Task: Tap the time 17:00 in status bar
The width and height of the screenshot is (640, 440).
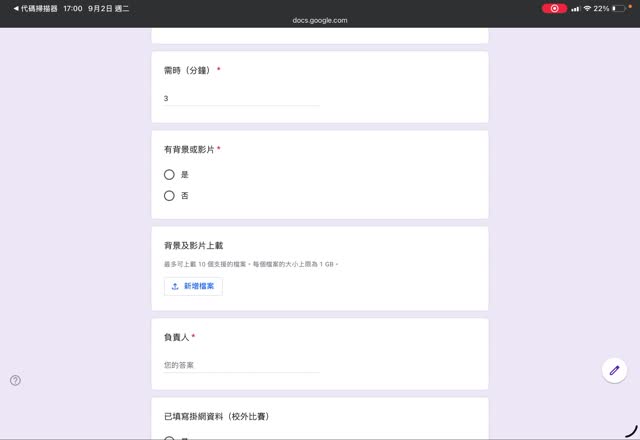Action: (73, 8)
